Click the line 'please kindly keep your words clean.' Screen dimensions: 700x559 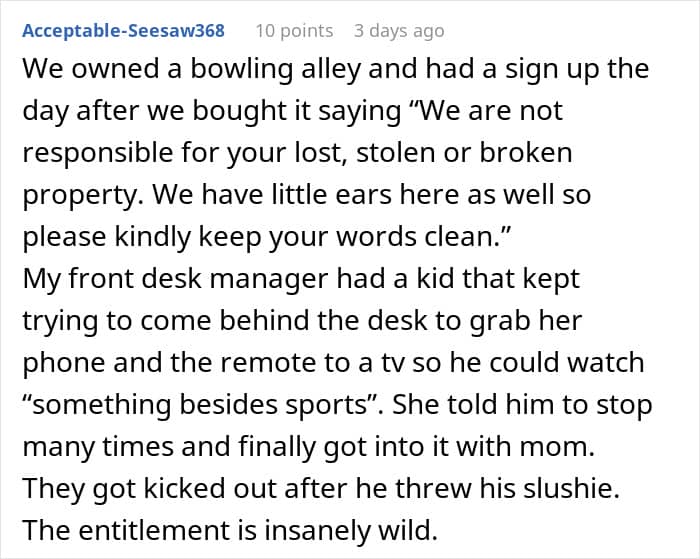coord(267,237)
